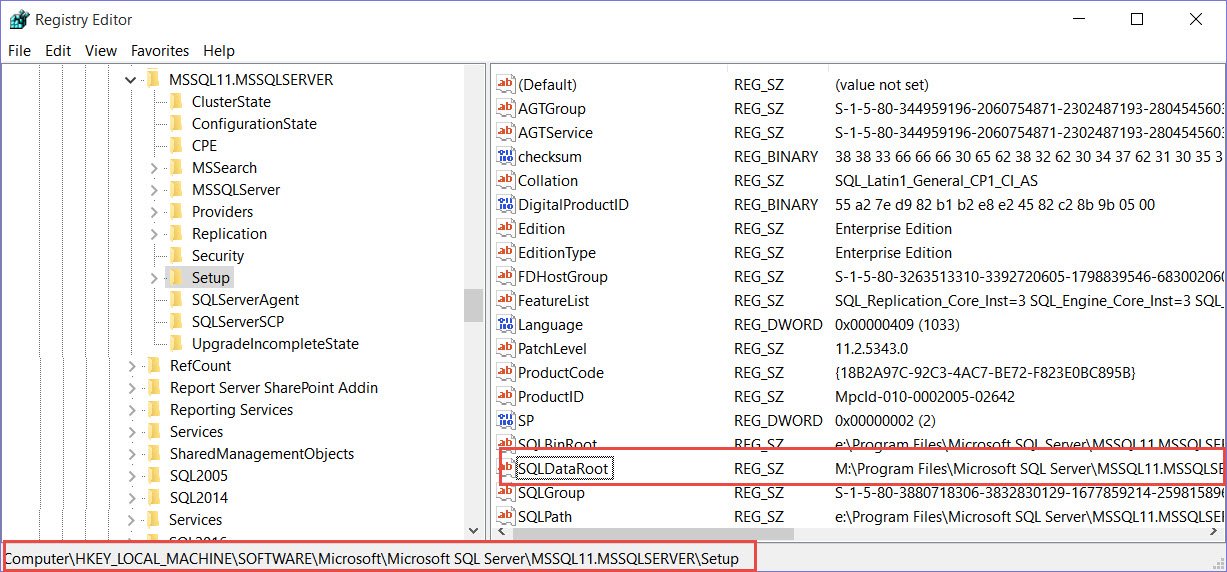Click the tree pane vertical scrollbar thumb

473,305
